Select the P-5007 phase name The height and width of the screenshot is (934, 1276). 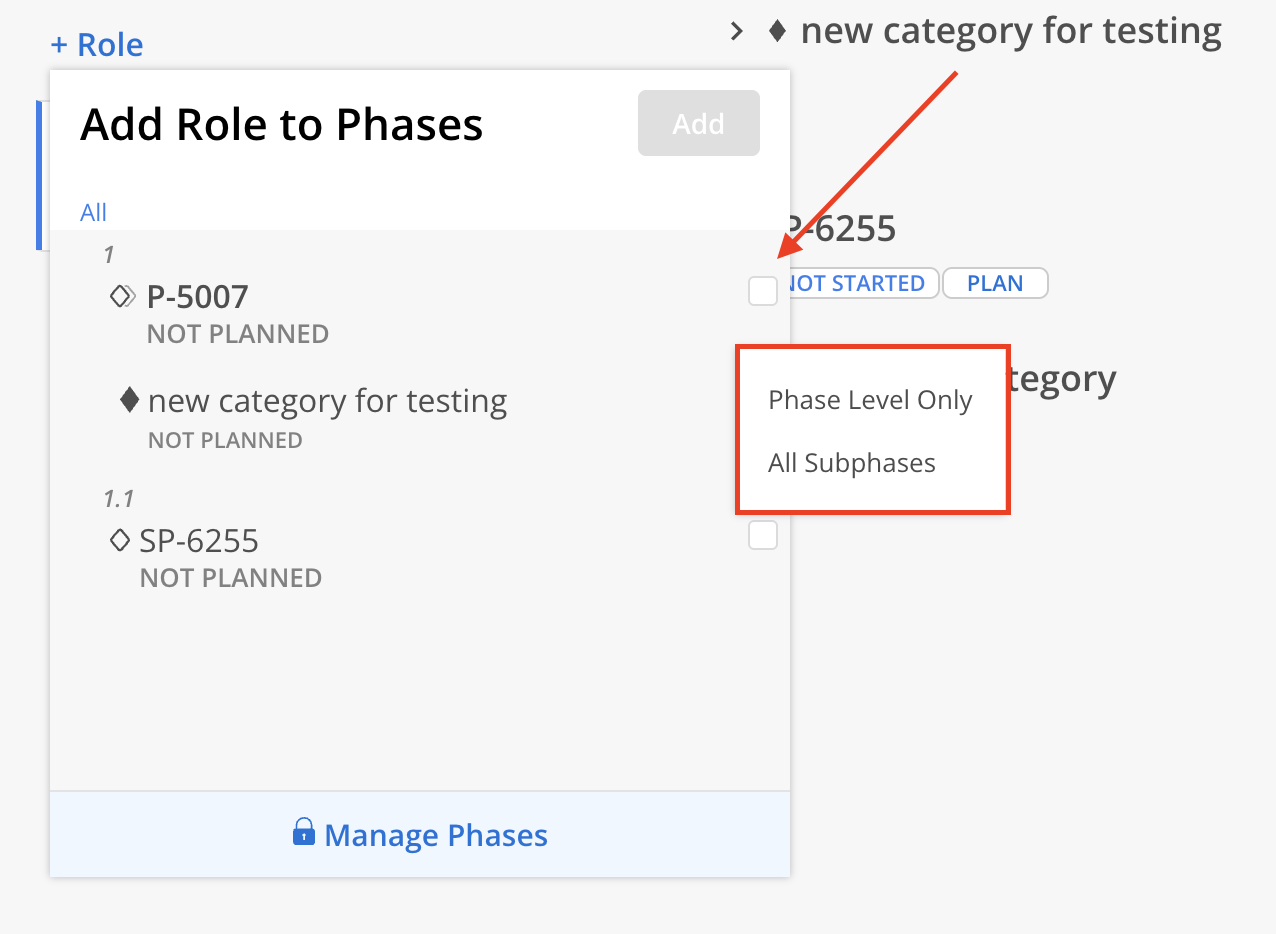197,297
